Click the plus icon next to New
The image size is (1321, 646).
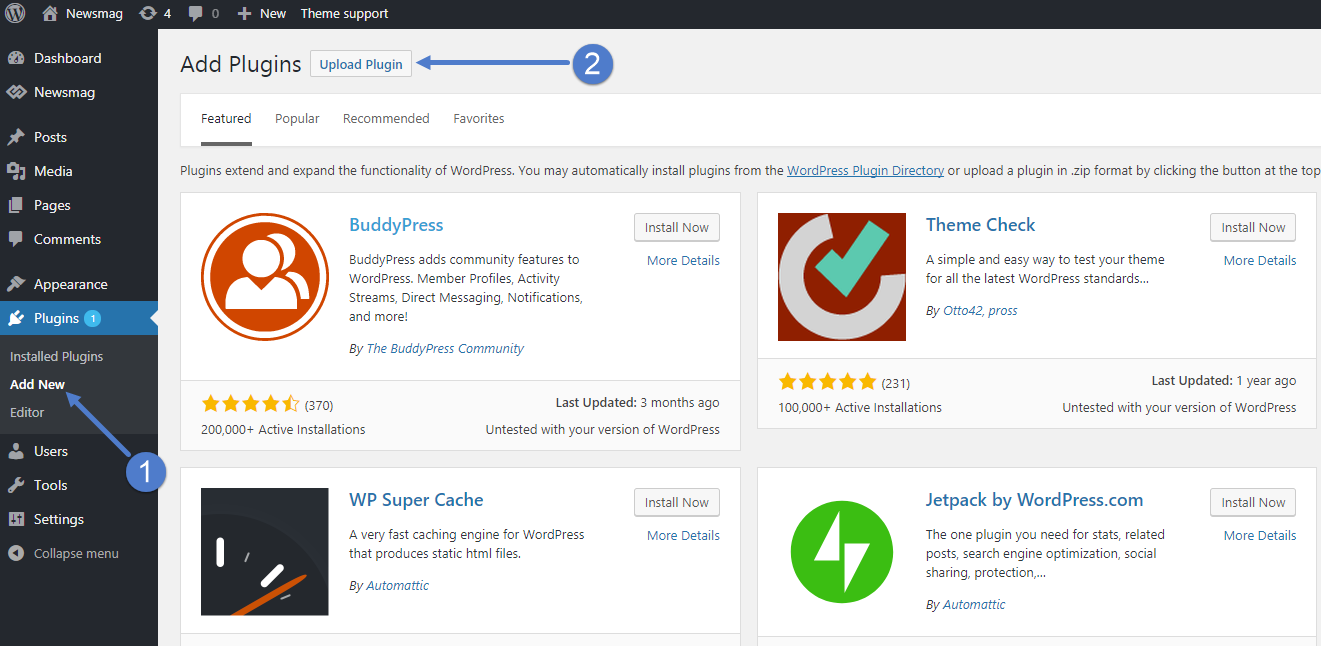244,13
